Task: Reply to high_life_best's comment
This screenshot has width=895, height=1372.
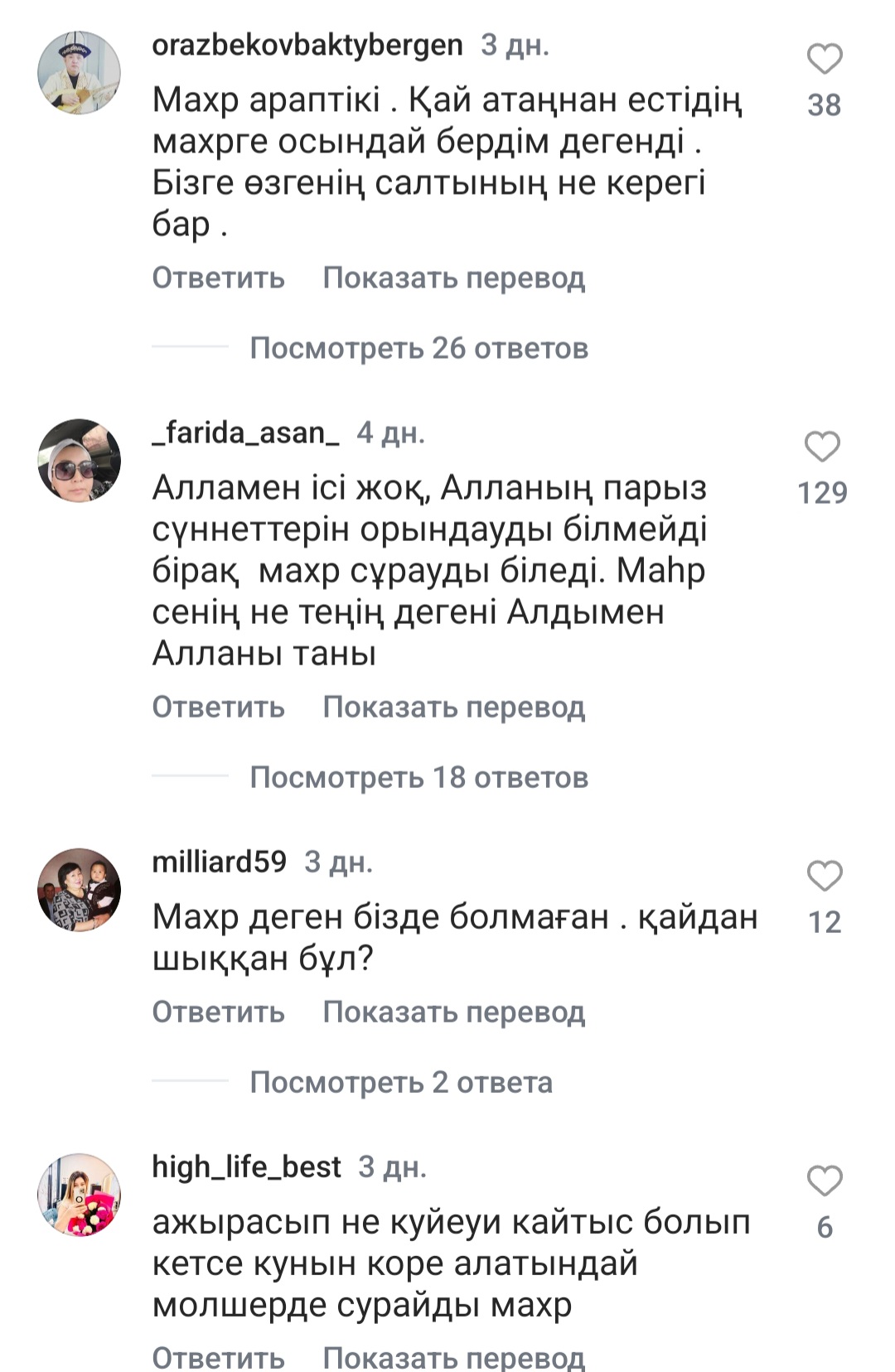Action: tap(218, 1357)
